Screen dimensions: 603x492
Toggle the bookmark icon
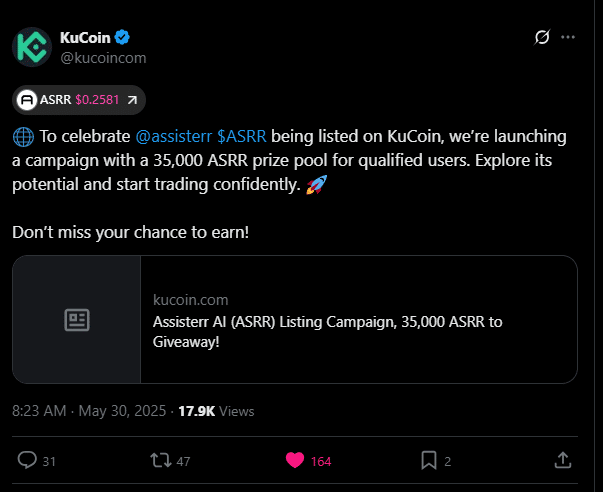428,460
